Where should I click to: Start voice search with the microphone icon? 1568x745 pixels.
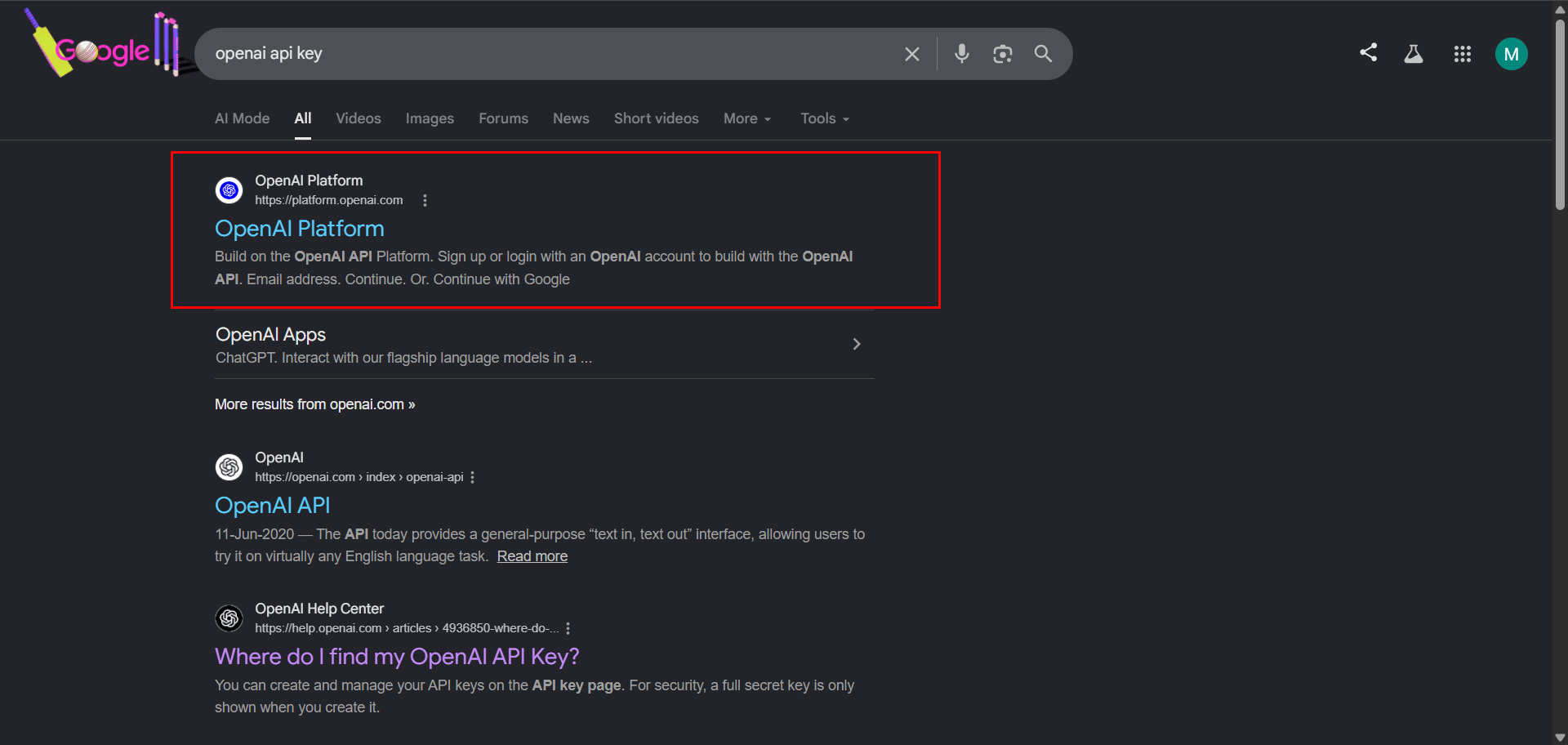pos(962,54)
